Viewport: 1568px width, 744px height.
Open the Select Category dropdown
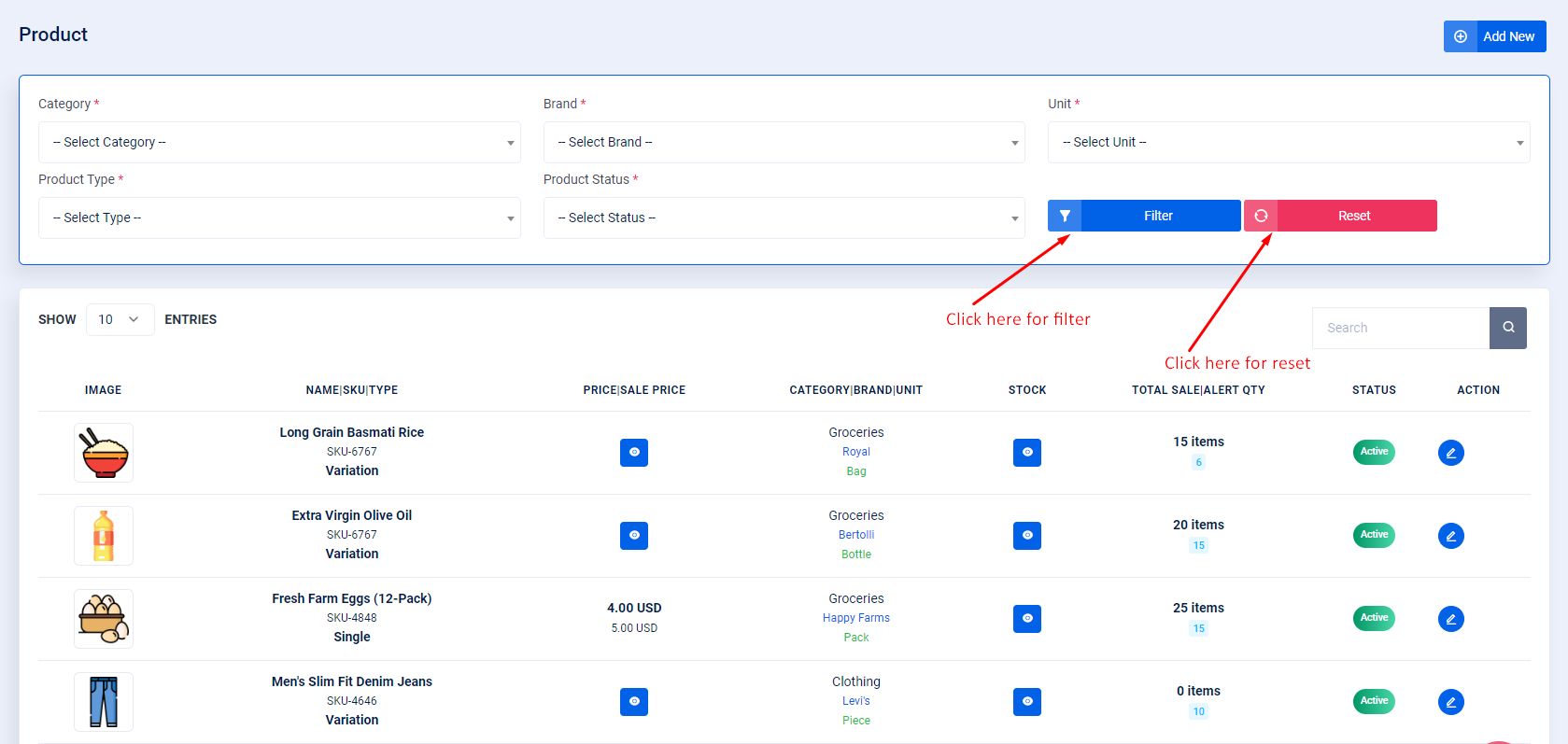[279, 142]
